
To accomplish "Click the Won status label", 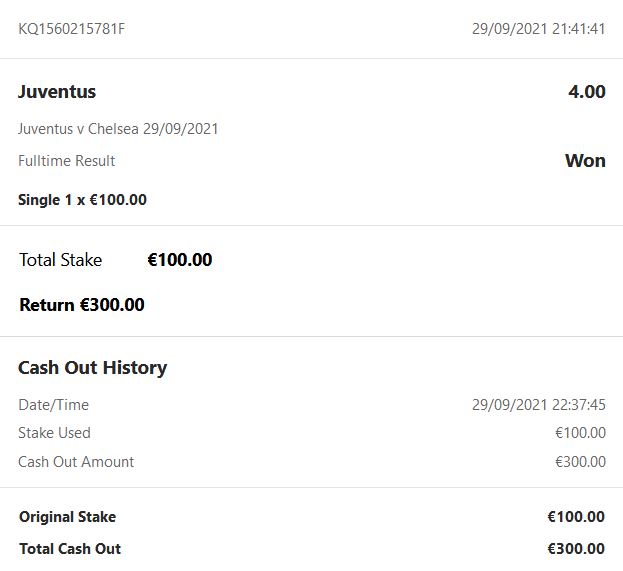I will pos(585,161).
